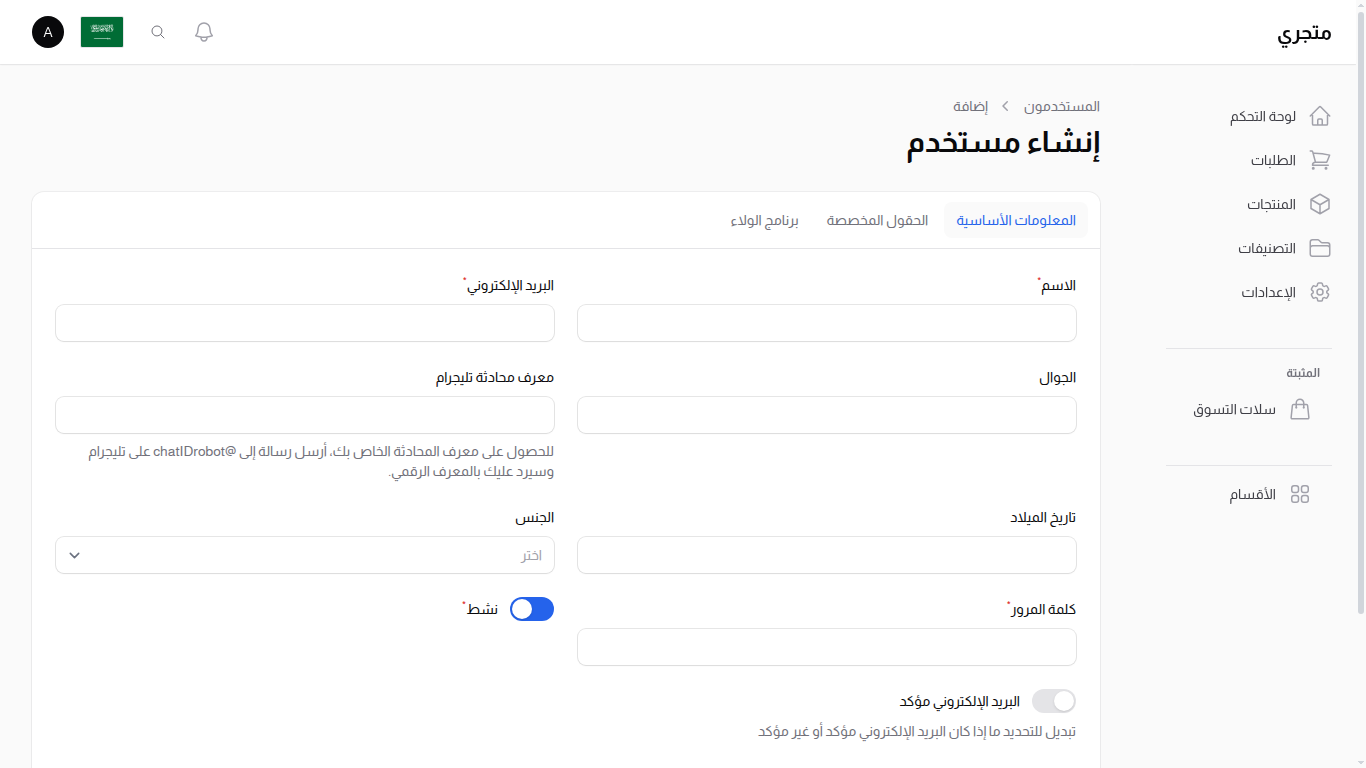Screen dimensions: 1366x768
Task: Enable the البريد الإلكتروني مؤكد toggle
Action: (1053, 701)
